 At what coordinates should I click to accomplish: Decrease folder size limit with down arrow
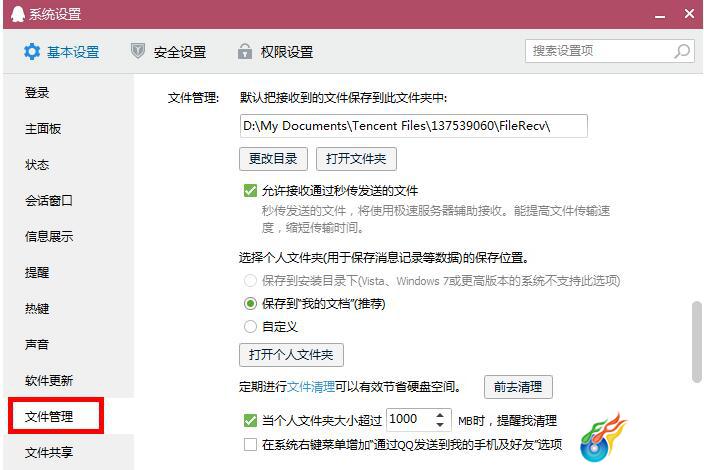(440, 425)
